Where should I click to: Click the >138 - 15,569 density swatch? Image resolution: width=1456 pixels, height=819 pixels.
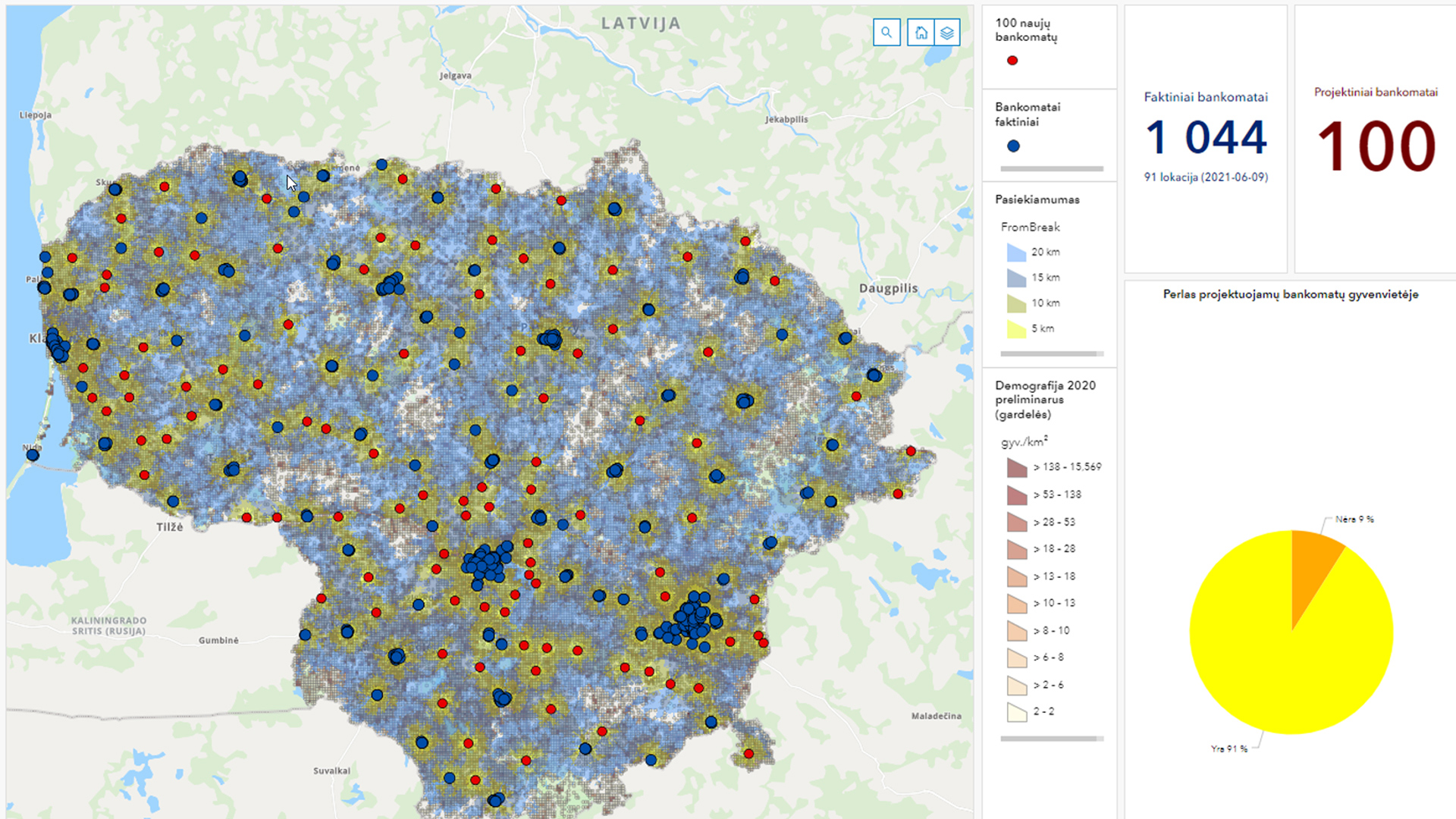click(1016, 467)
